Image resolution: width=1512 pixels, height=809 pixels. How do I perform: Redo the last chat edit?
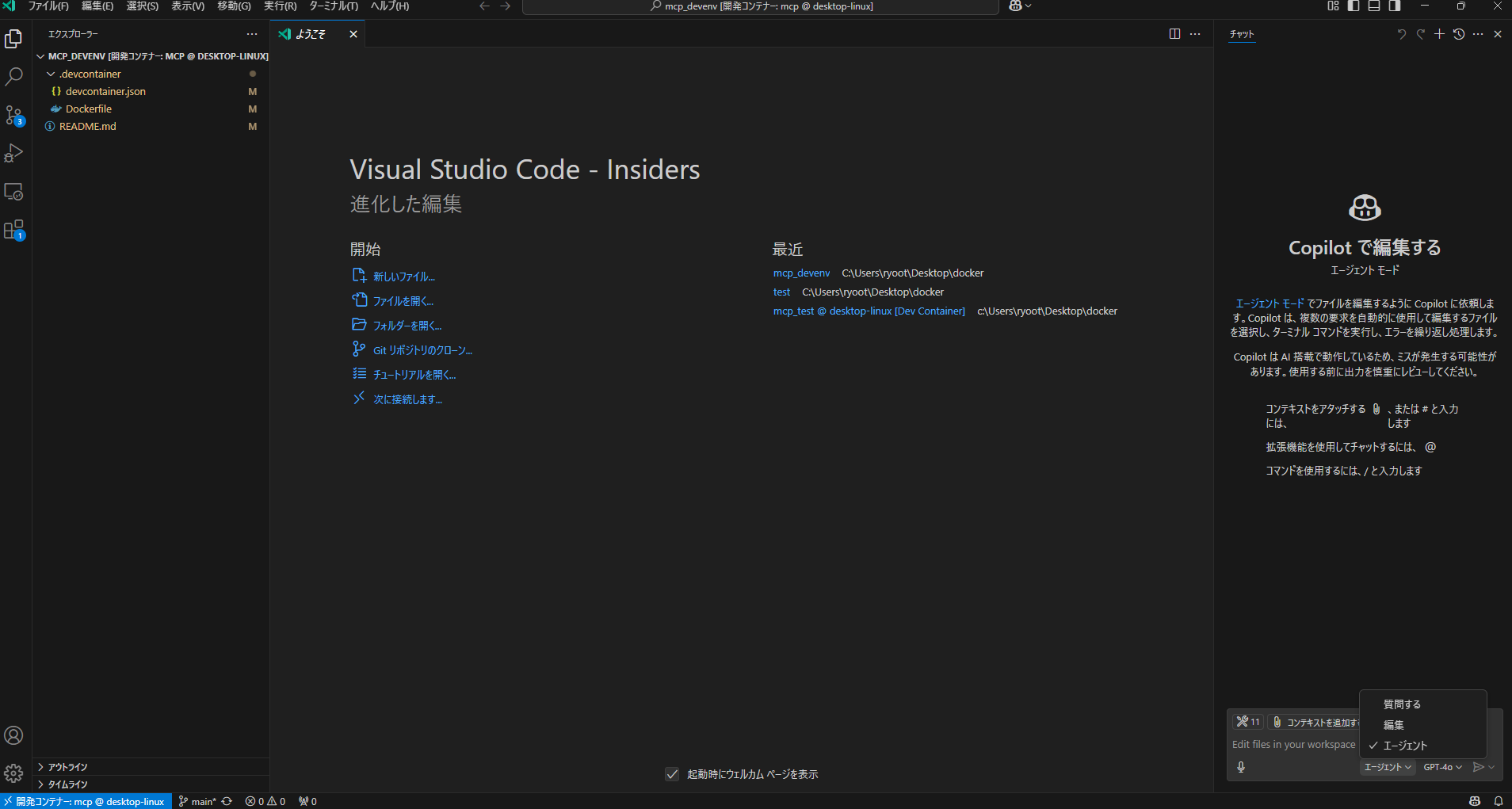click(1420, 34)
